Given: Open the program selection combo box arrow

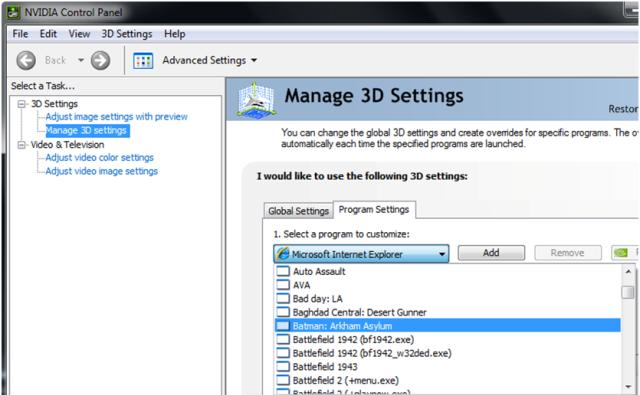Looking at the screenshot, I should 442,254.
